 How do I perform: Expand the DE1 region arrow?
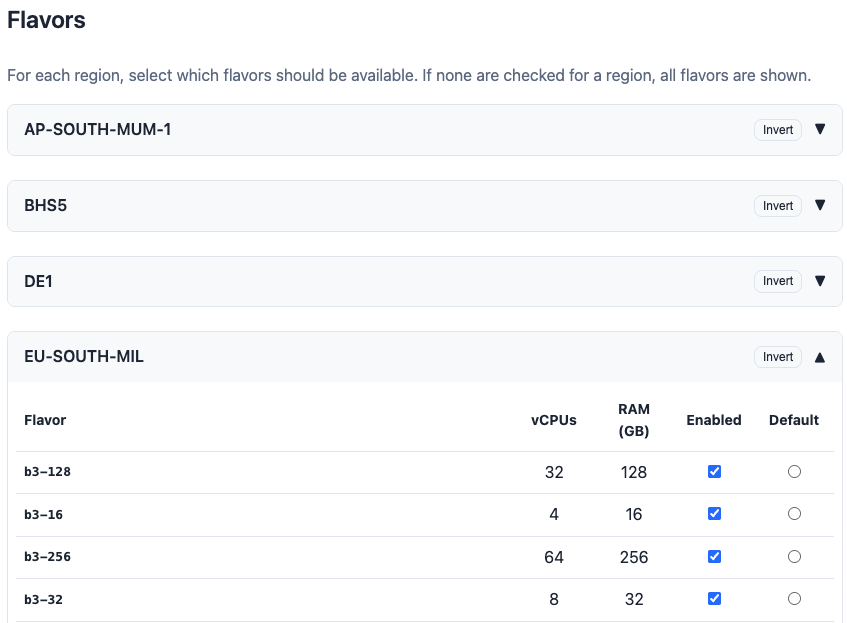pos(820,281)
